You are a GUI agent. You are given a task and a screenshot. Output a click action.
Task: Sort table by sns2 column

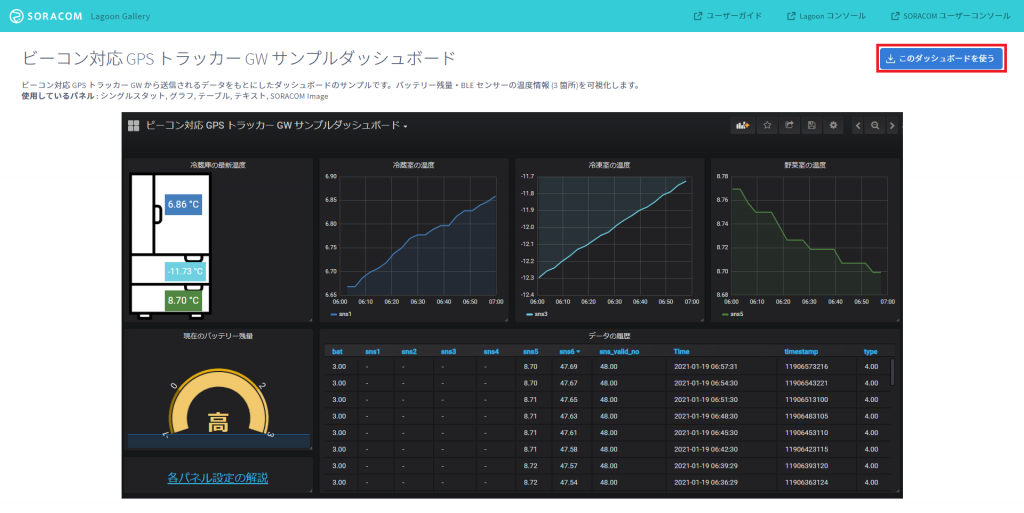(409, 351)
